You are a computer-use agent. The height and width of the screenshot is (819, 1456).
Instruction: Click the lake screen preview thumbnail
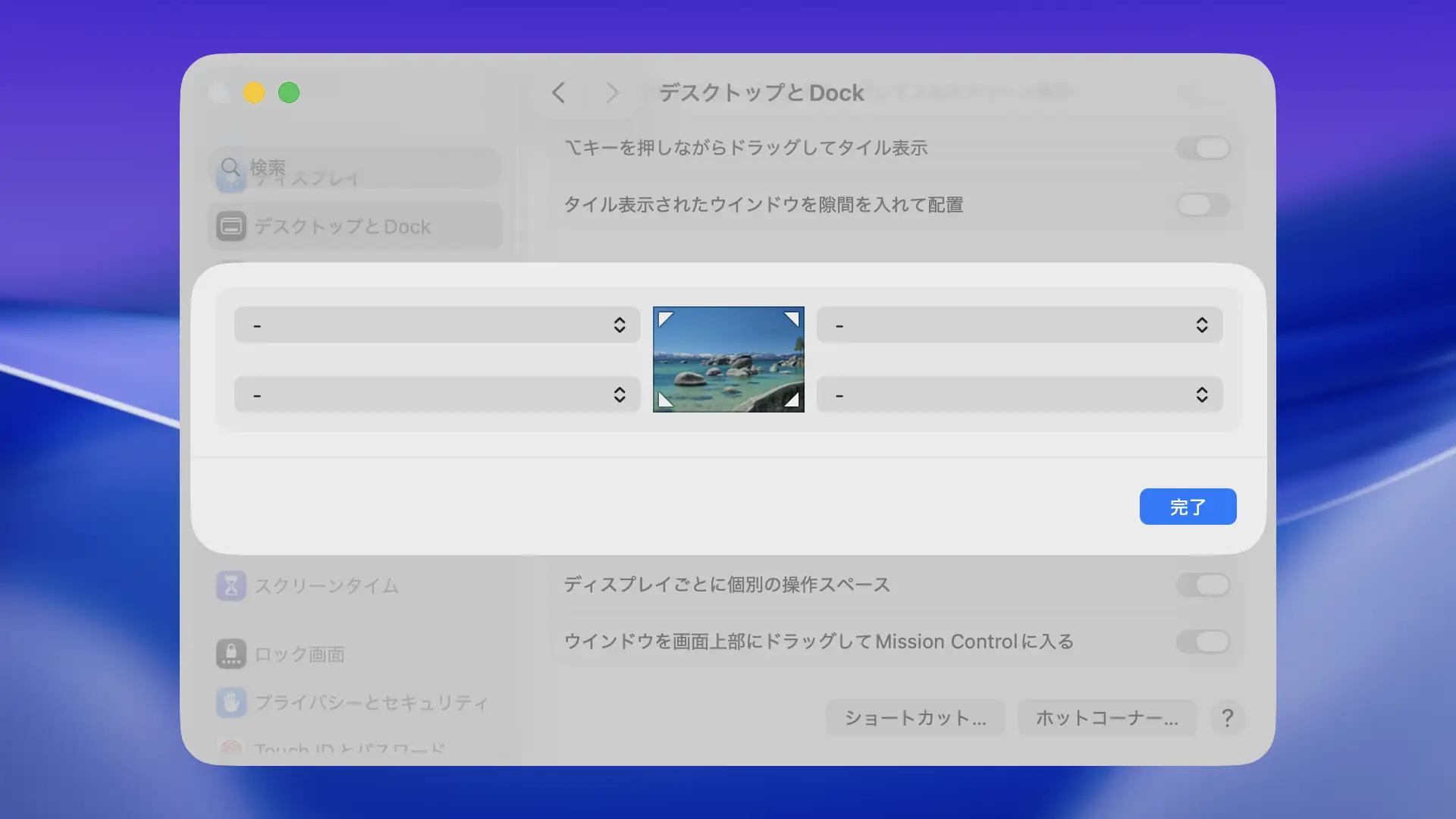(x=728, y=359)
